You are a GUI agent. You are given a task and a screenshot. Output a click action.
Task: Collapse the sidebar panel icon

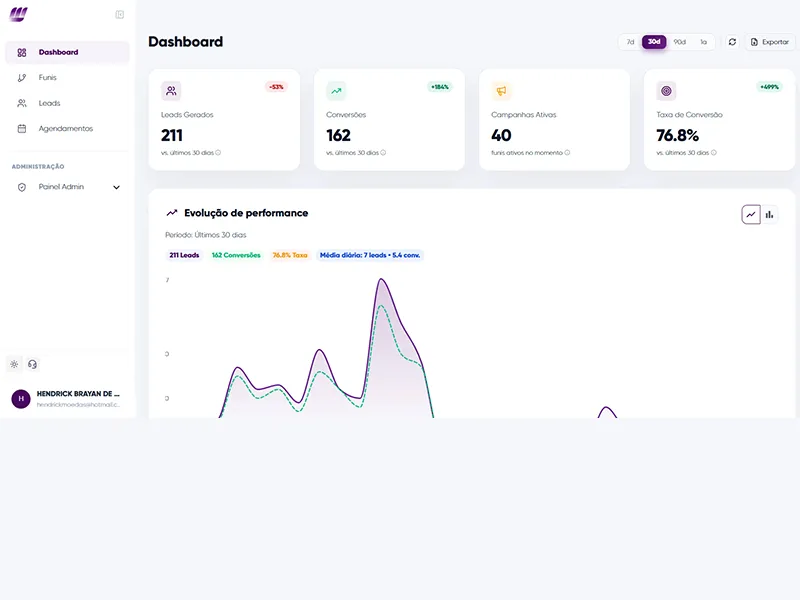pyautogui.click(x=119, y=14)
